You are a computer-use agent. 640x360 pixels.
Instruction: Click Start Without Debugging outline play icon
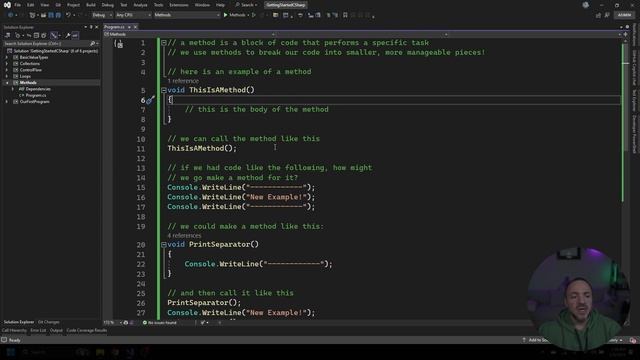[253, 15]
